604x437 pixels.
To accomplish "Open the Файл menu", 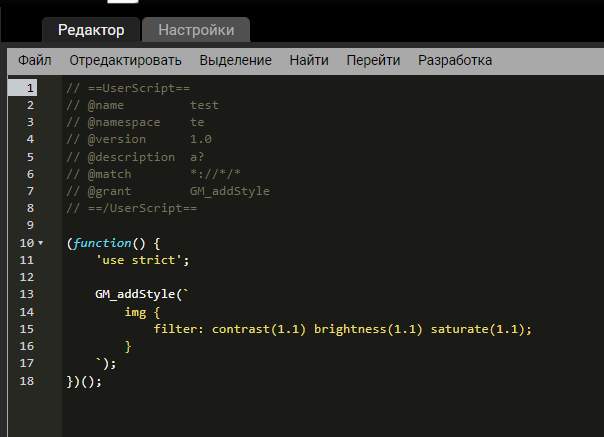I will (x=35, y=61).
